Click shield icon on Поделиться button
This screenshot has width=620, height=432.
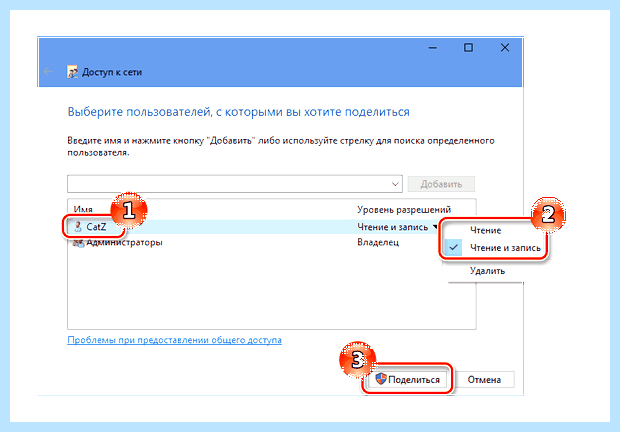tap(380, 379)
